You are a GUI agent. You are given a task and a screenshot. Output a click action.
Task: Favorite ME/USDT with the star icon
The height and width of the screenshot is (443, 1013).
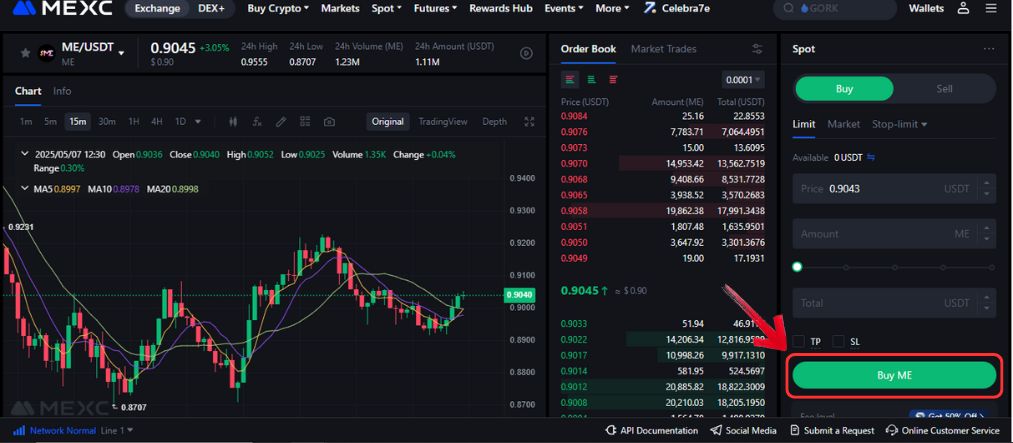(x=25, y=53)
